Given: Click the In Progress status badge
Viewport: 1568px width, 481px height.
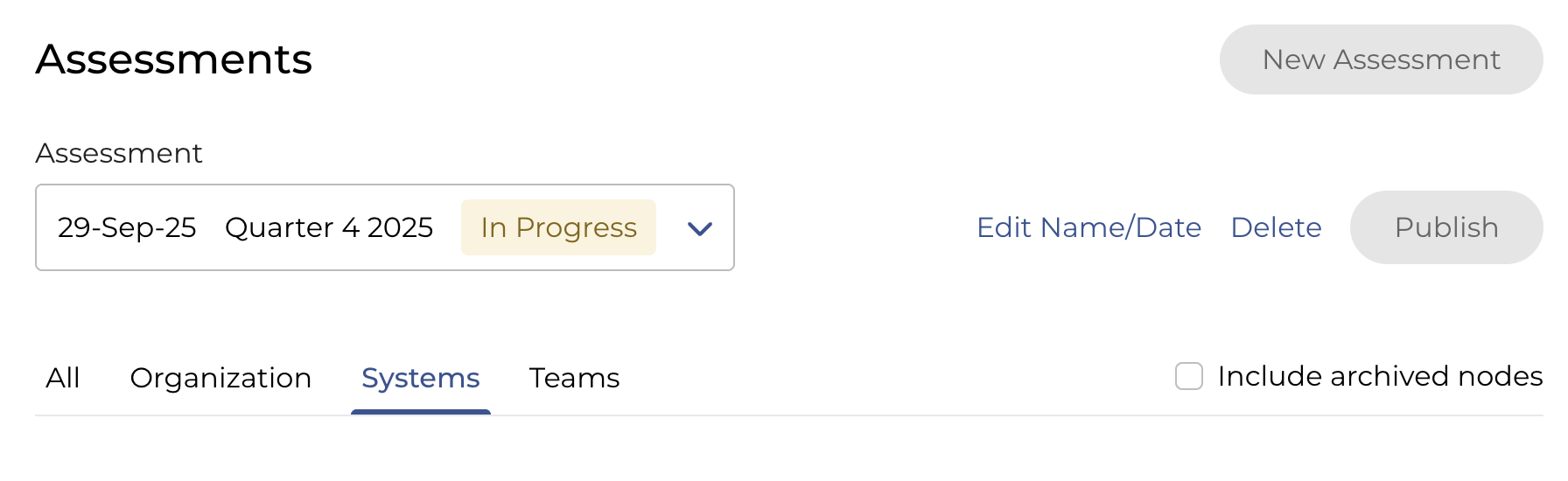Looking at the screenshot, I should pyautogui.click(x=558, y=227).
